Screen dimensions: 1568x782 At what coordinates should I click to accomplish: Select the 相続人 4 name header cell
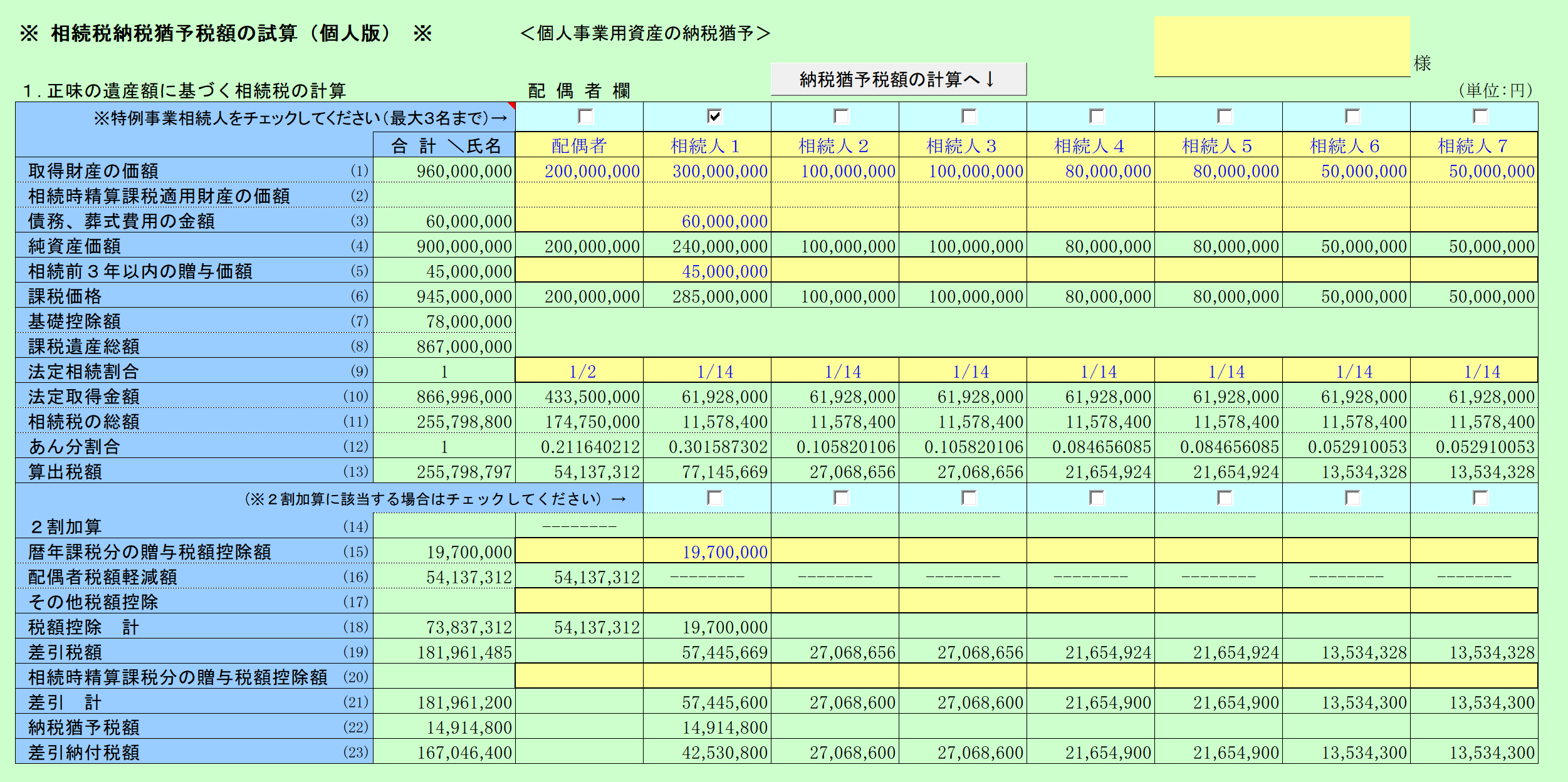coord(1090,145)
